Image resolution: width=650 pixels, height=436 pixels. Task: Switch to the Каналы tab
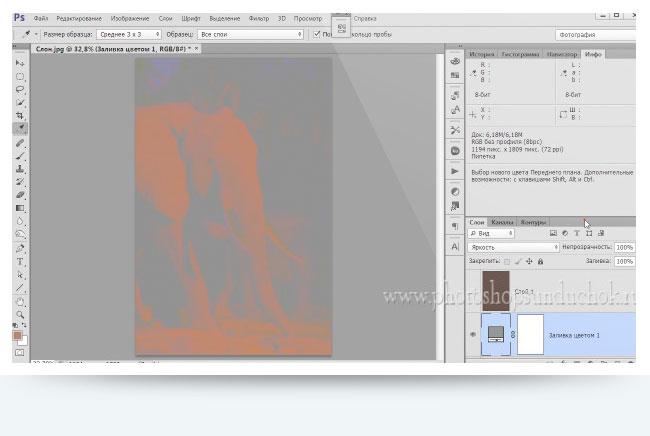click(x=502, y=223)
